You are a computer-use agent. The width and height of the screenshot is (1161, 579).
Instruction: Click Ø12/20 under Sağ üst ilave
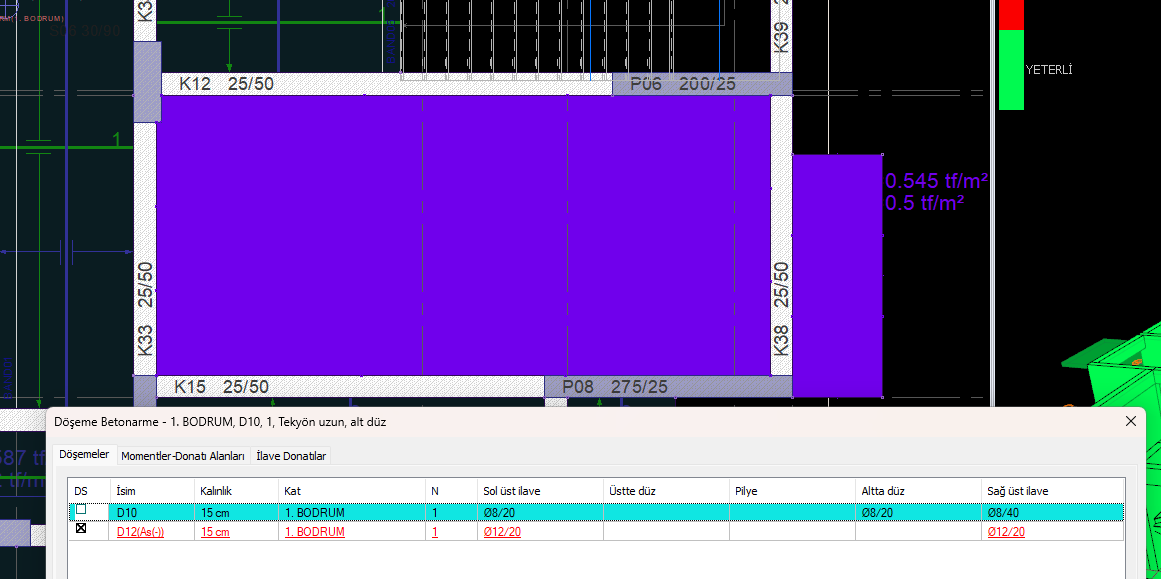(x=1004, y=532)
